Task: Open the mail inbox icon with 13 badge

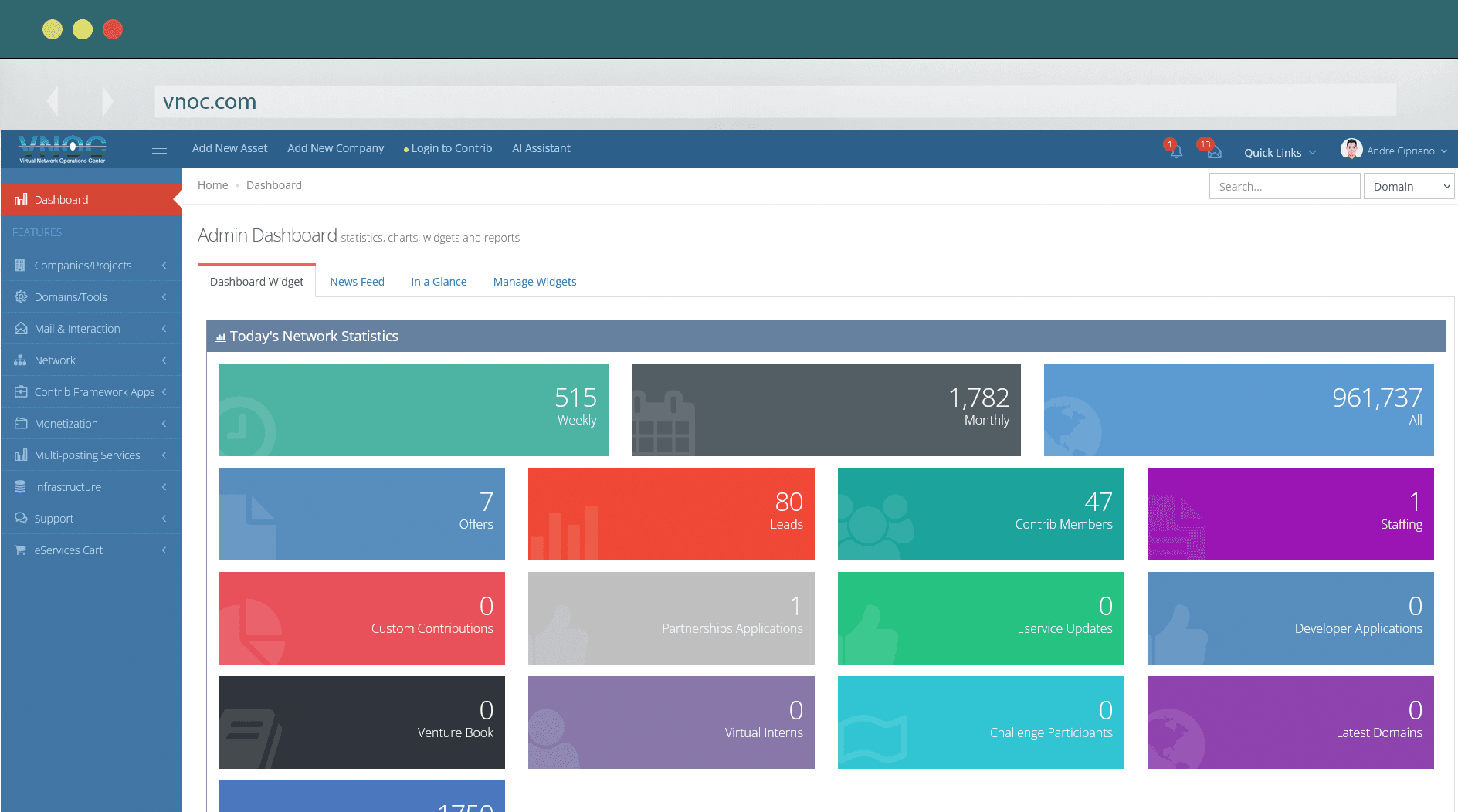Action: [1214, 152]
